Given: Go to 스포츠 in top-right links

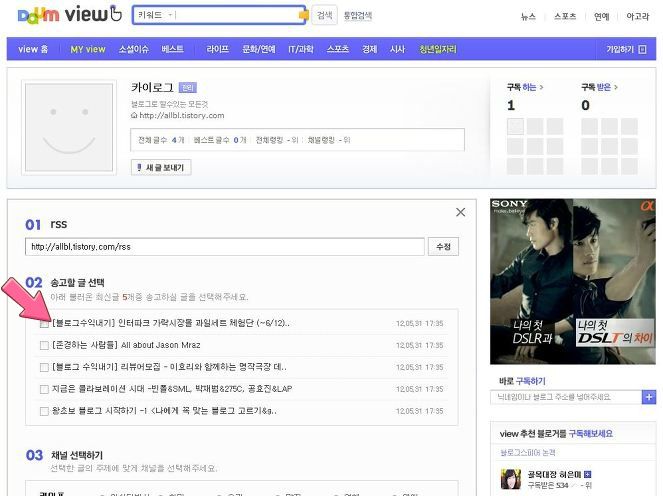Looking at the screenshot, I should pyautogui.click(x=565, y=16).
